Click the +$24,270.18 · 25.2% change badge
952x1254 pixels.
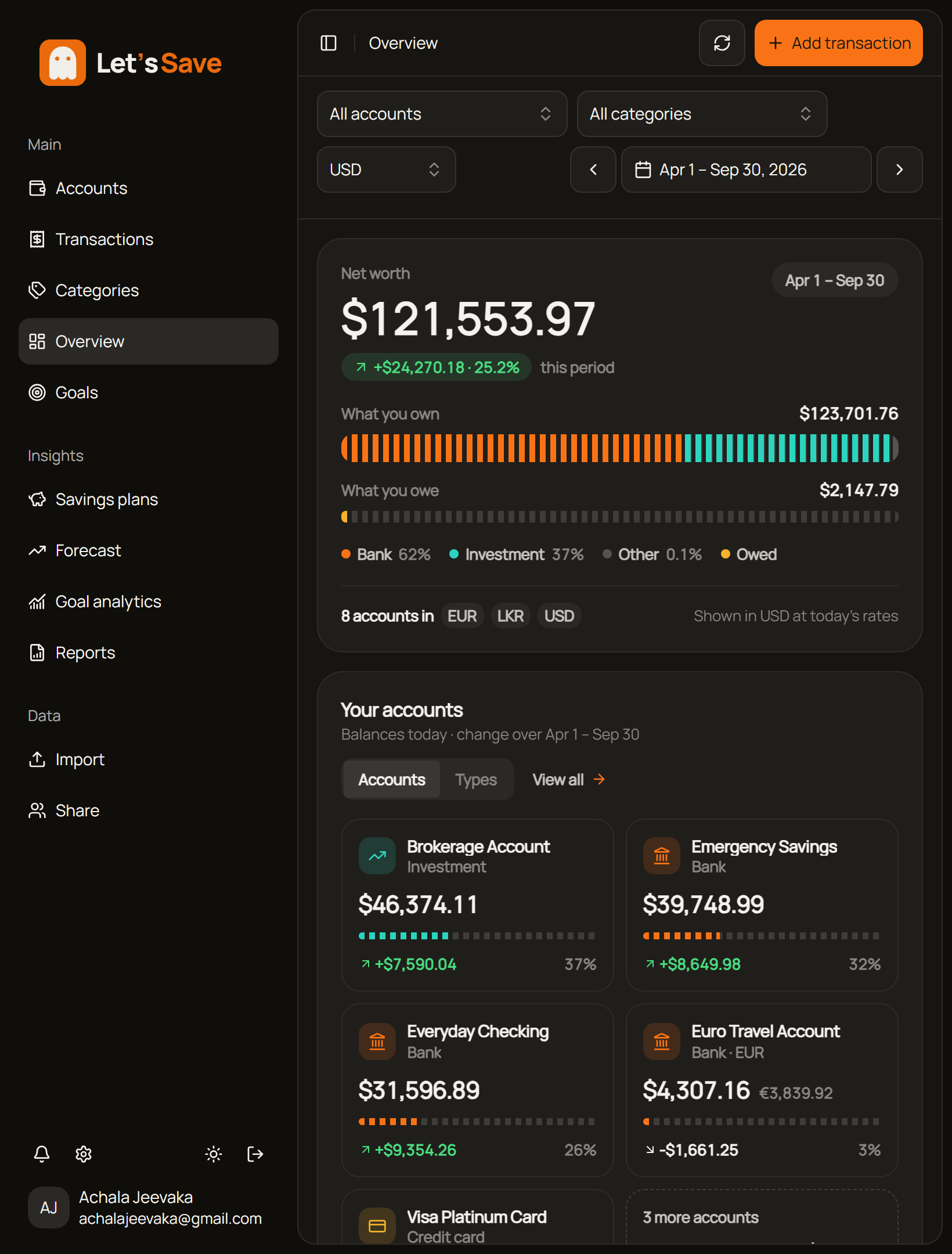[x=437, y=367]
